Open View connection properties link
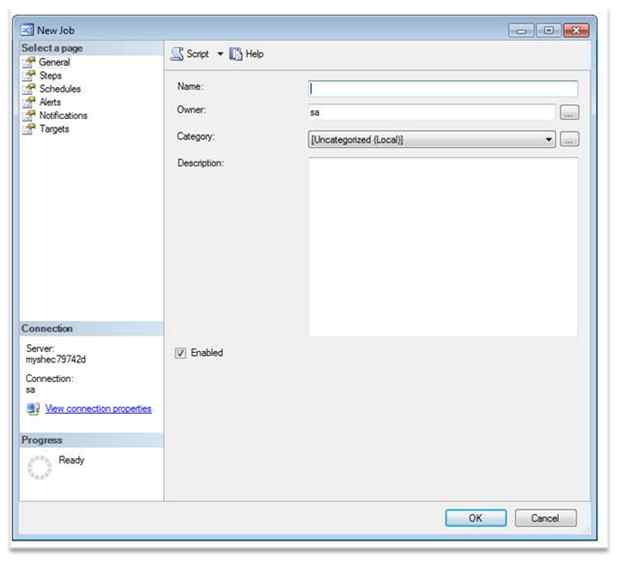Viewport: 618px width, 562px height. (x=98, y=409)
